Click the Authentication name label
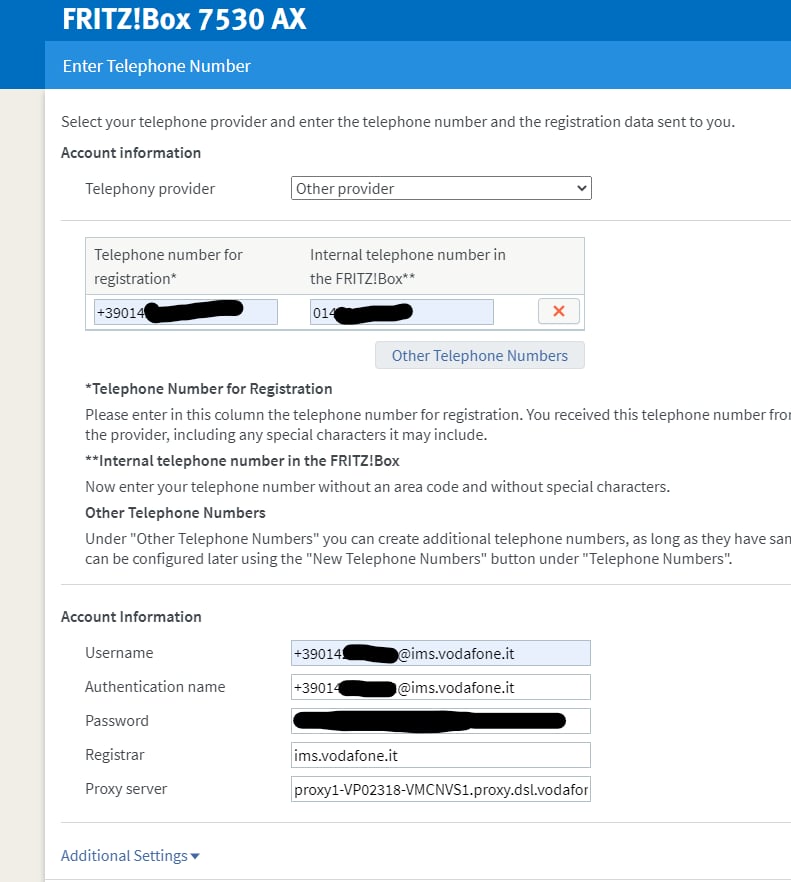791x882 pixels. coord(155,687)
